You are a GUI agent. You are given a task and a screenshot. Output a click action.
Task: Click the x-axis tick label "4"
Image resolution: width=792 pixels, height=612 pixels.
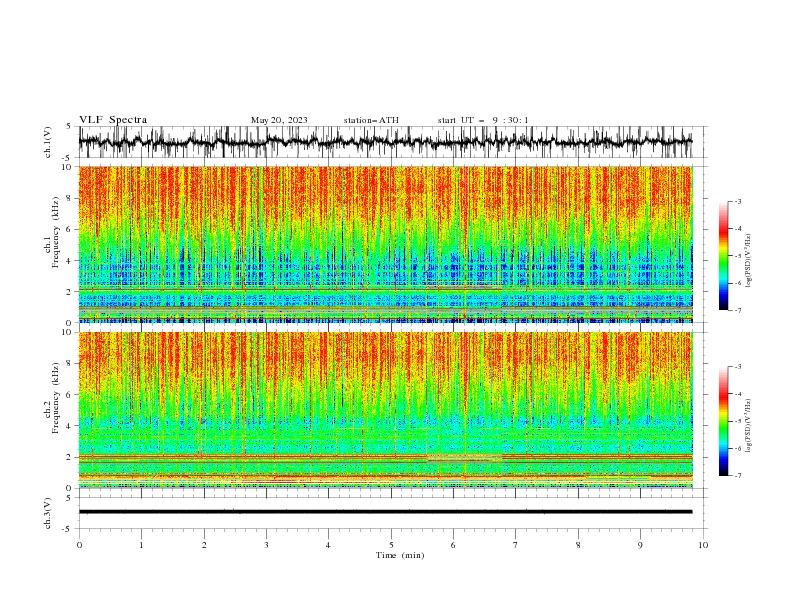pos(328,545)
